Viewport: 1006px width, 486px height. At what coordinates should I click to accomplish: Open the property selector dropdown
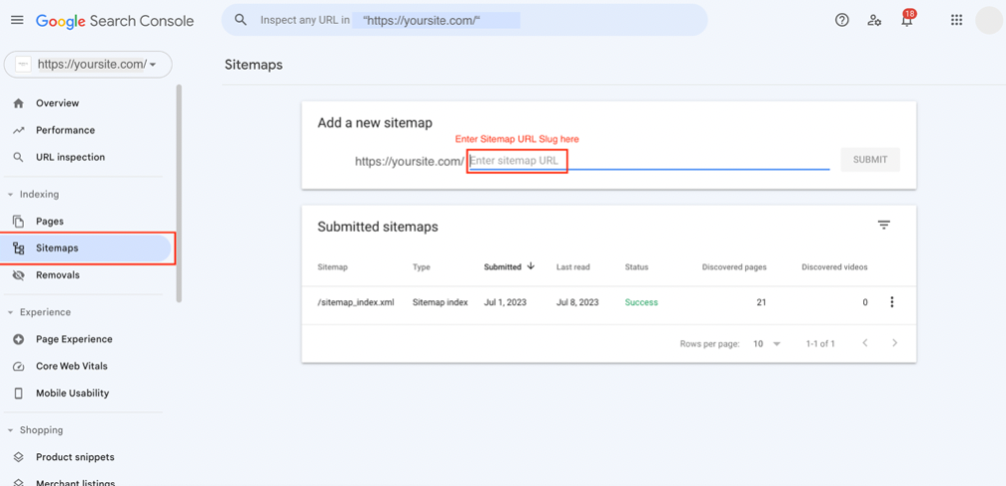(88, 64)
